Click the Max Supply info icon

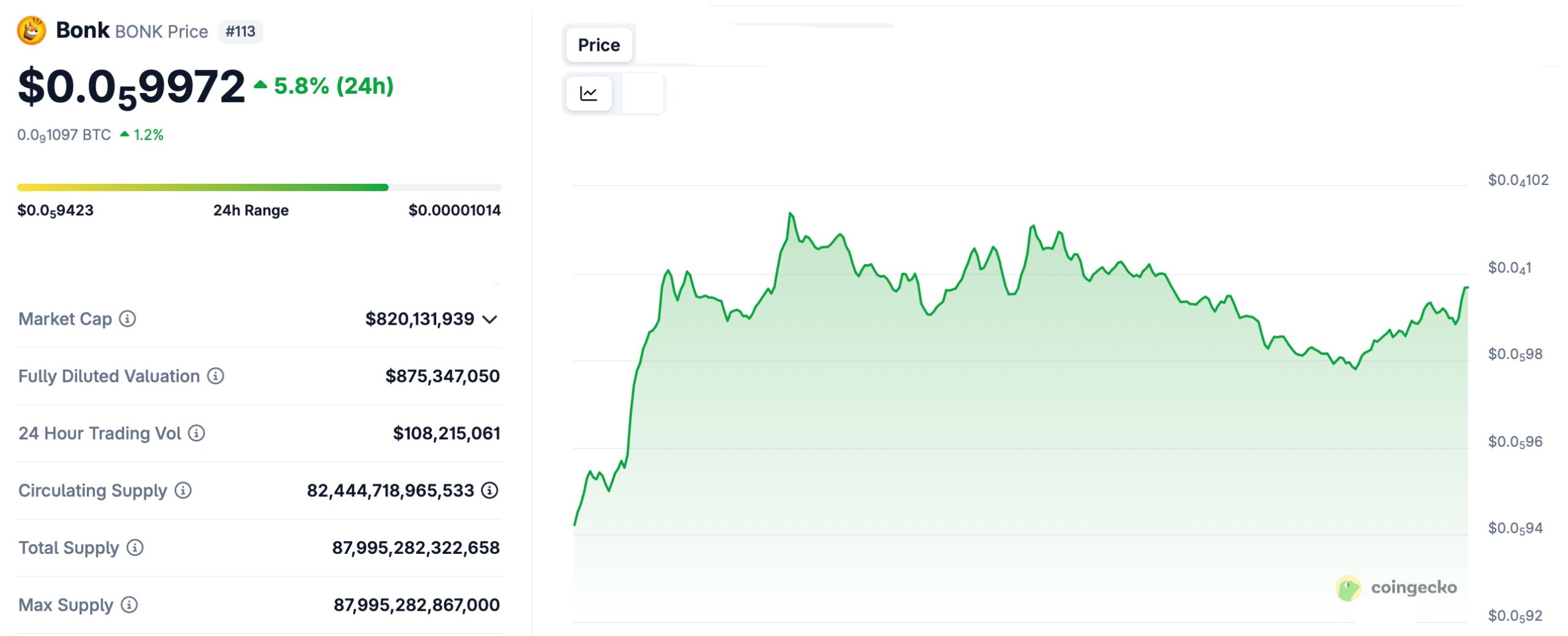129,605
